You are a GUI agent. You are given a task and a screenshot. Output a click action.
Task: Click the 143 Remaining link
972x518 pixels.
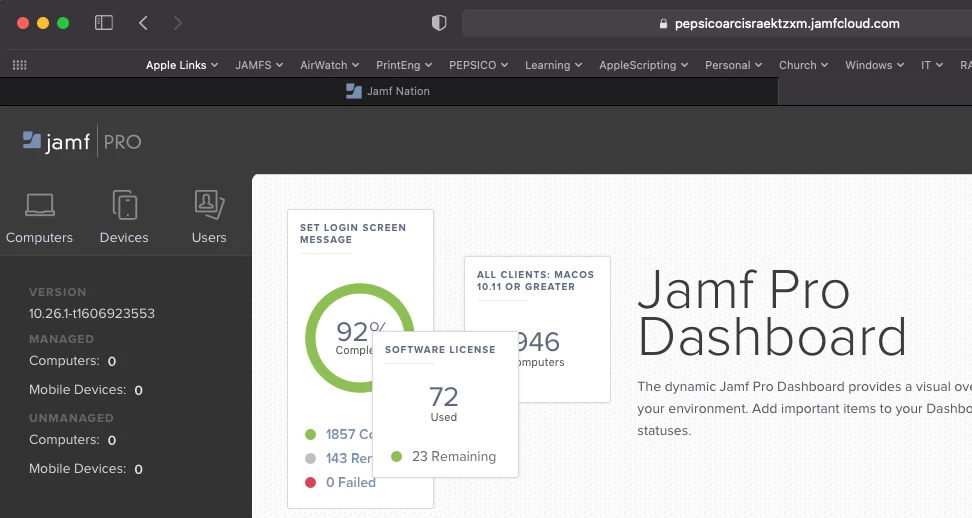[x=348, y=459]
